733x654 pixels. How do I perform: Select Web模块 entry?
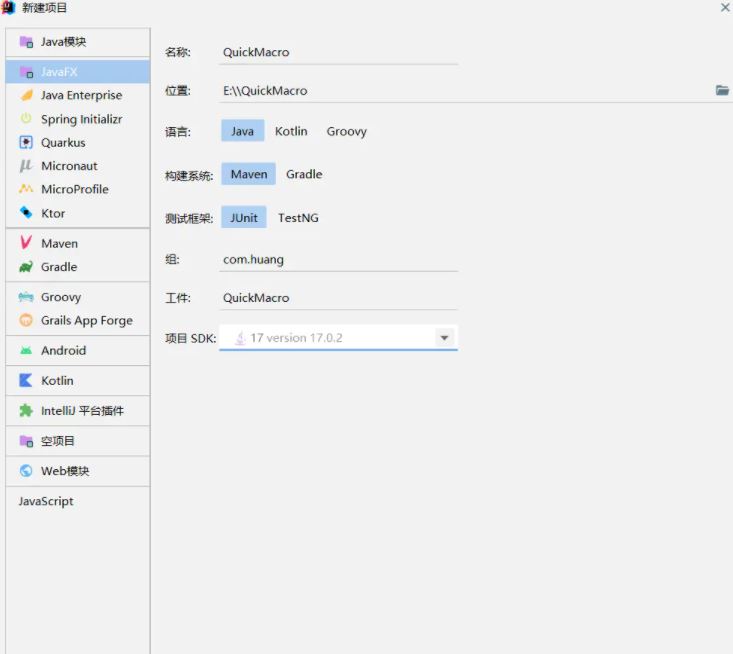(78, 471)
